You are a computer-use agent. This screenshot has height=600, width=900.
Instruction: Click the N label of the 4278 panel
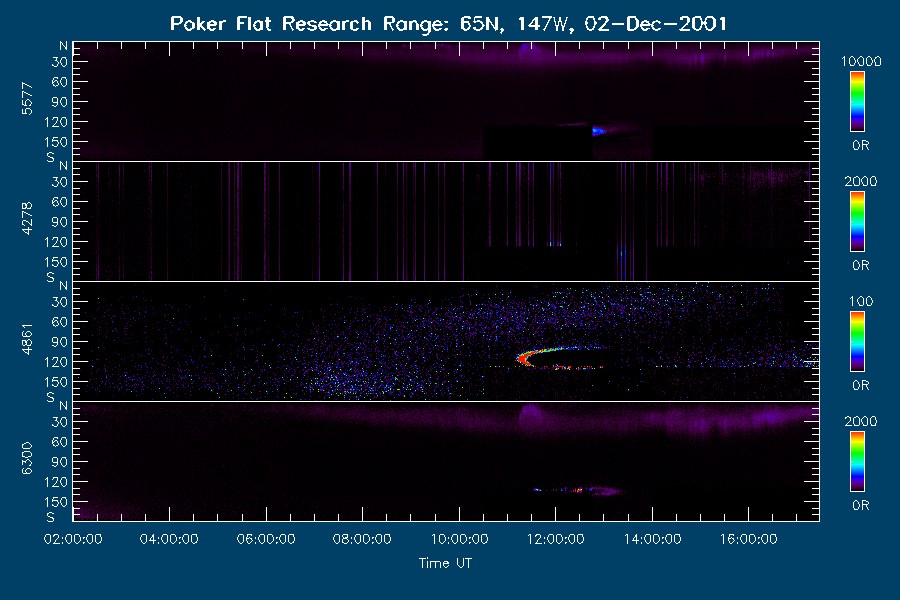coord(63,166)
